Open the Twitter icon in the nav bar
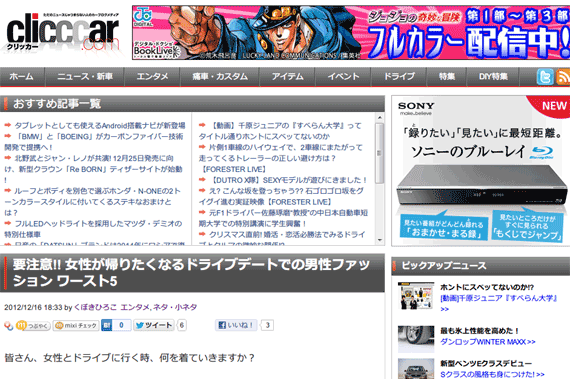This screenshot has width=570, height=379. point(545,77)
